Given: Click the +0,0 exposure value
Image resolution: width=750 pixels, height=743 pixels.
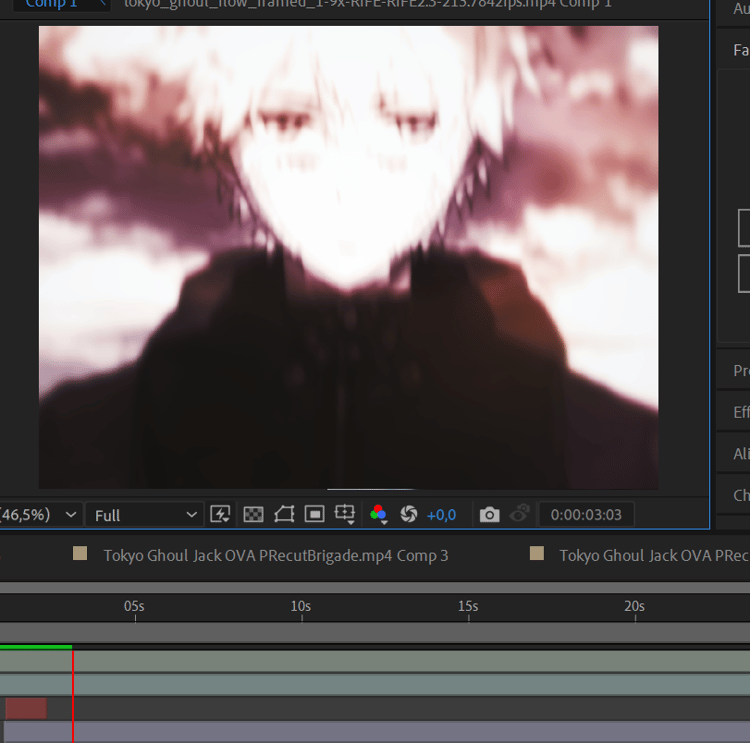Looking at the screenshot, I should click(441, 515).
